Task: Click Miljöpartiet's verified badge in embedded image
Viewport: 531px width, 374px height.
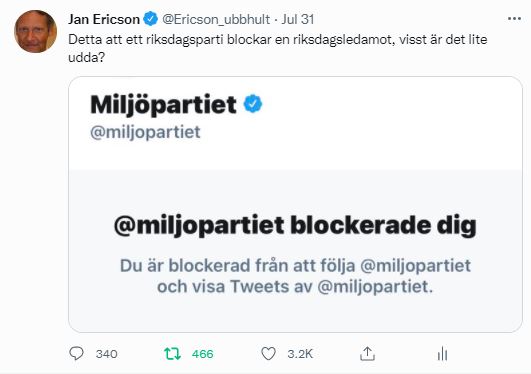Action: [253, 104]
